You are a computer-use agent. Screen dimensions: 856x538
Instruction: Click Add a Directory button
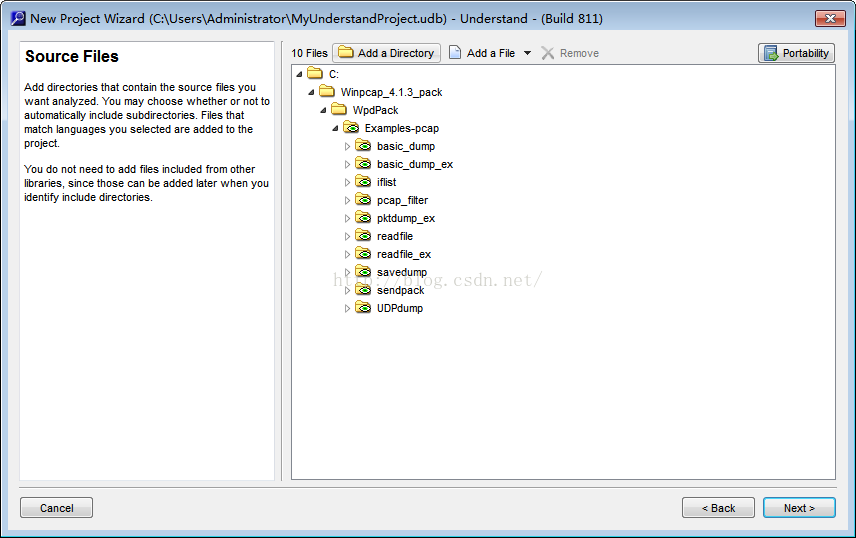point(387,53)
